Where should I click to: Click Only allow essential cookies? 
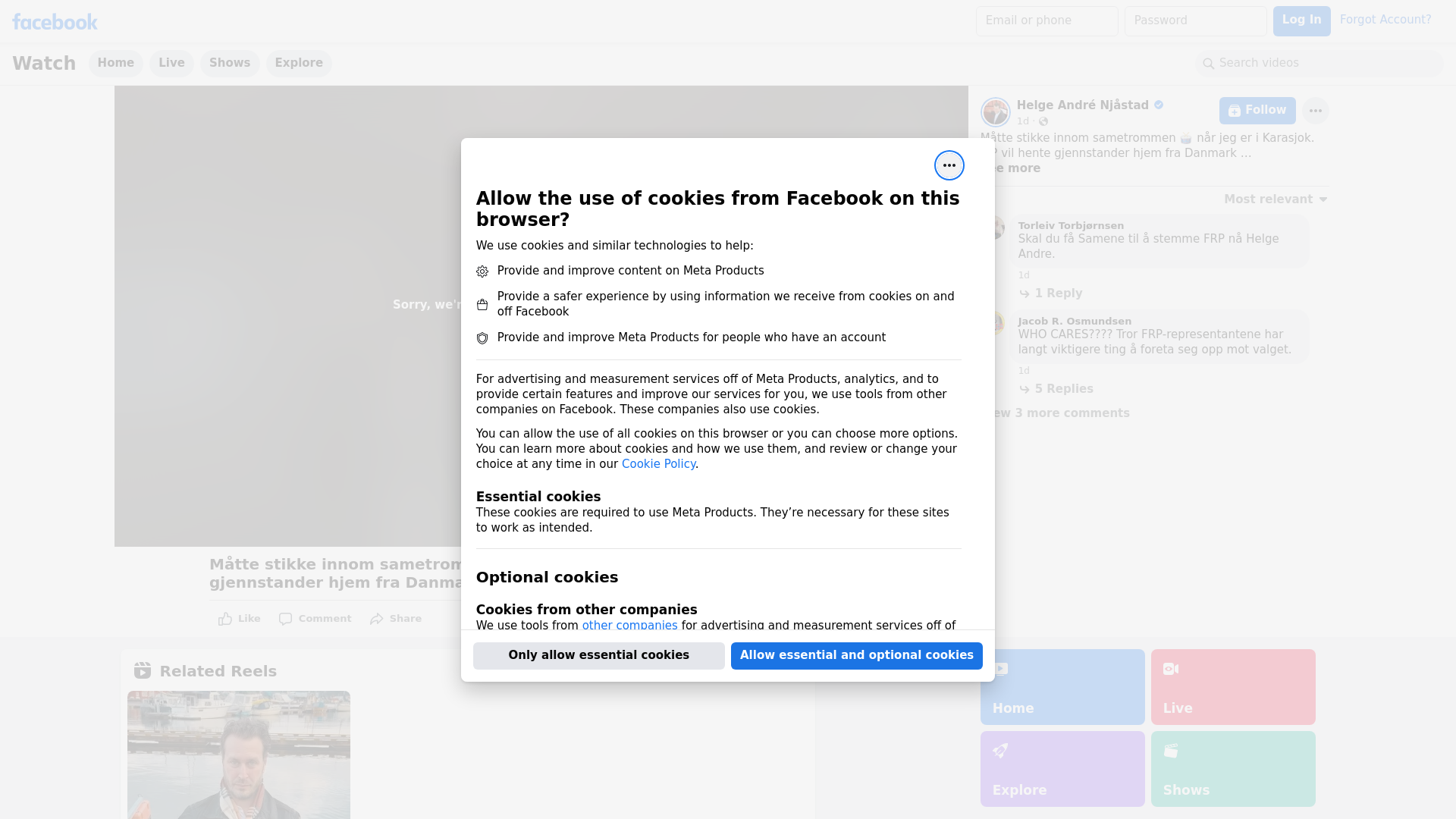point(599,656)
